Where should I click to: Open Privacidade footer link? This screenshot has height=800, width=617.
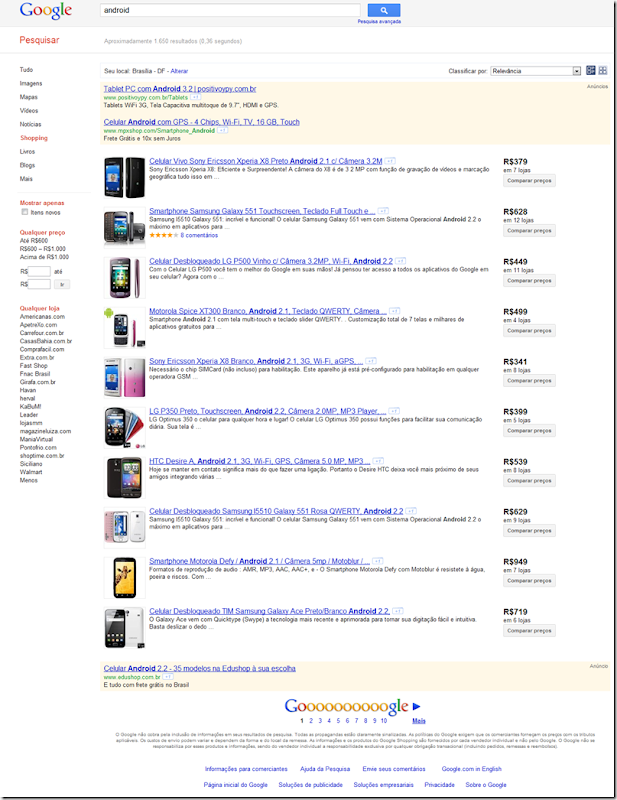coord(439,785)
